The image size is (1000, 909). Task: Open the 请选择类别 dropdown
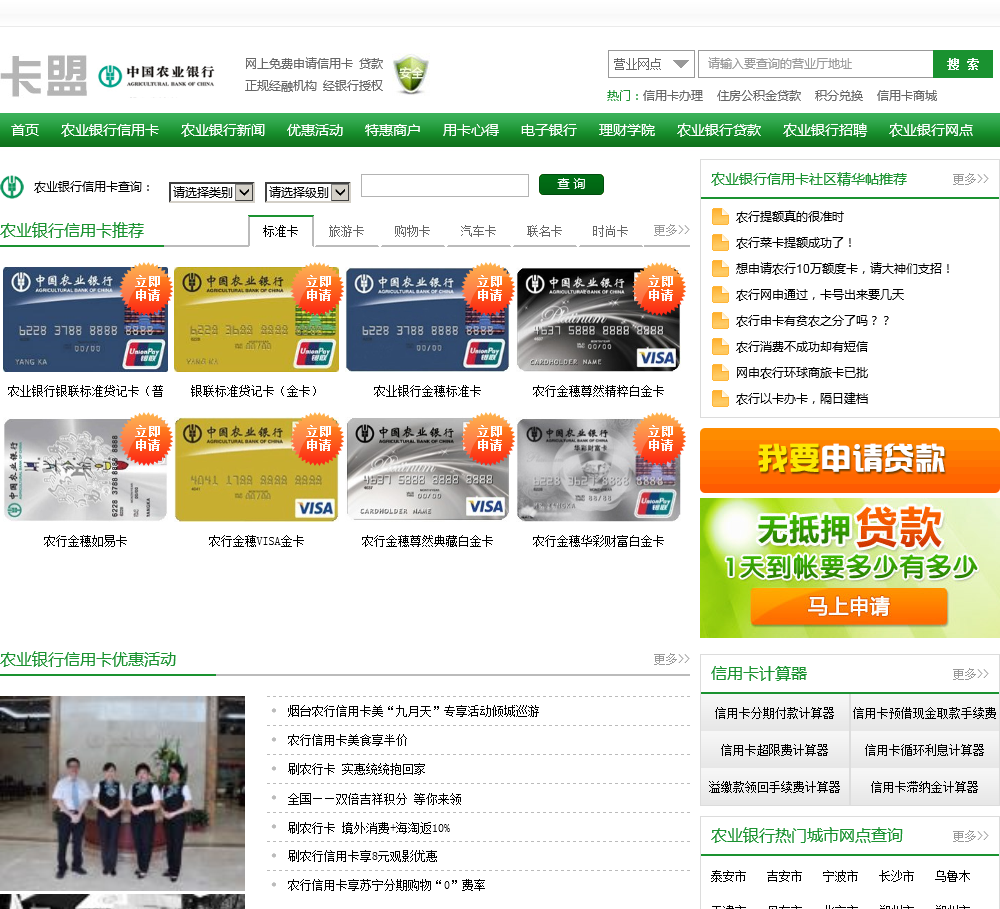[x=212, y=192]
